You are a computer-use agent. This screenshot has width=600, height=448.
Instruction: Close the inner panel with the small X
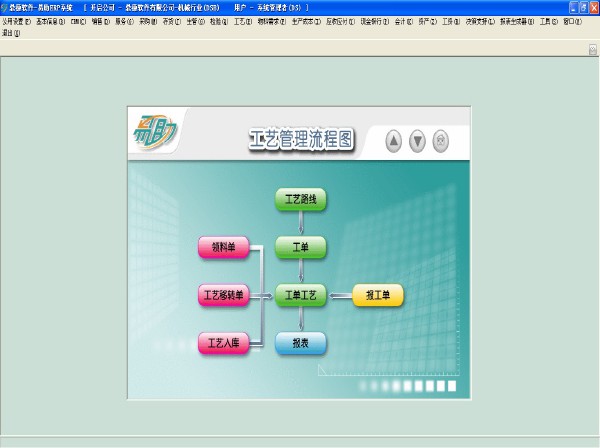pyautogui.click(x=592, y=49)
